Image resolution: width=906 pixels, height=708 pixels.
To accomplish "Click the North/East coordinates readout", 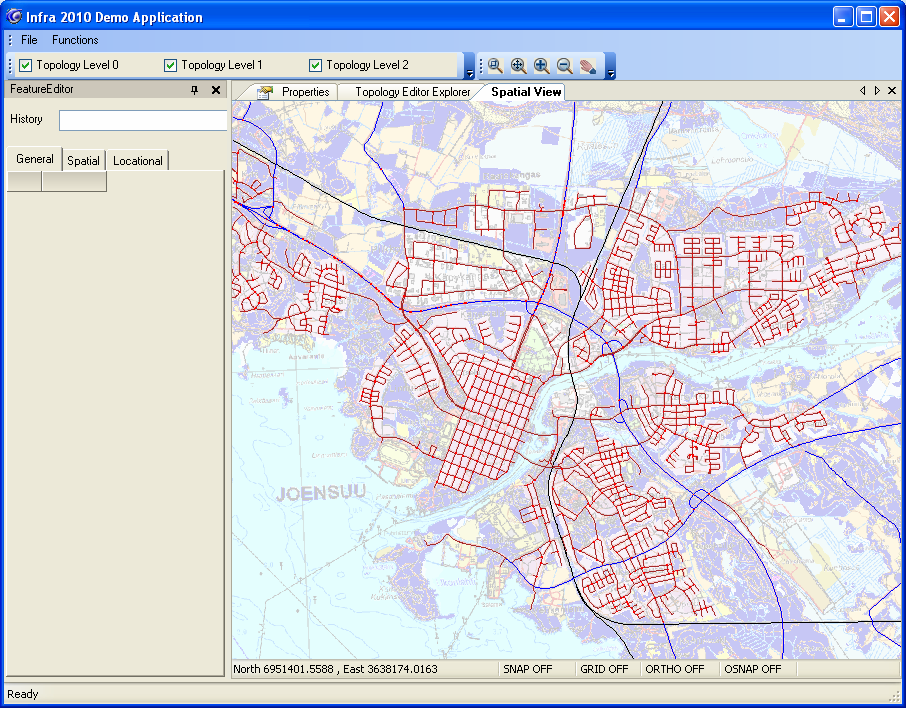I will pos(335,669).
